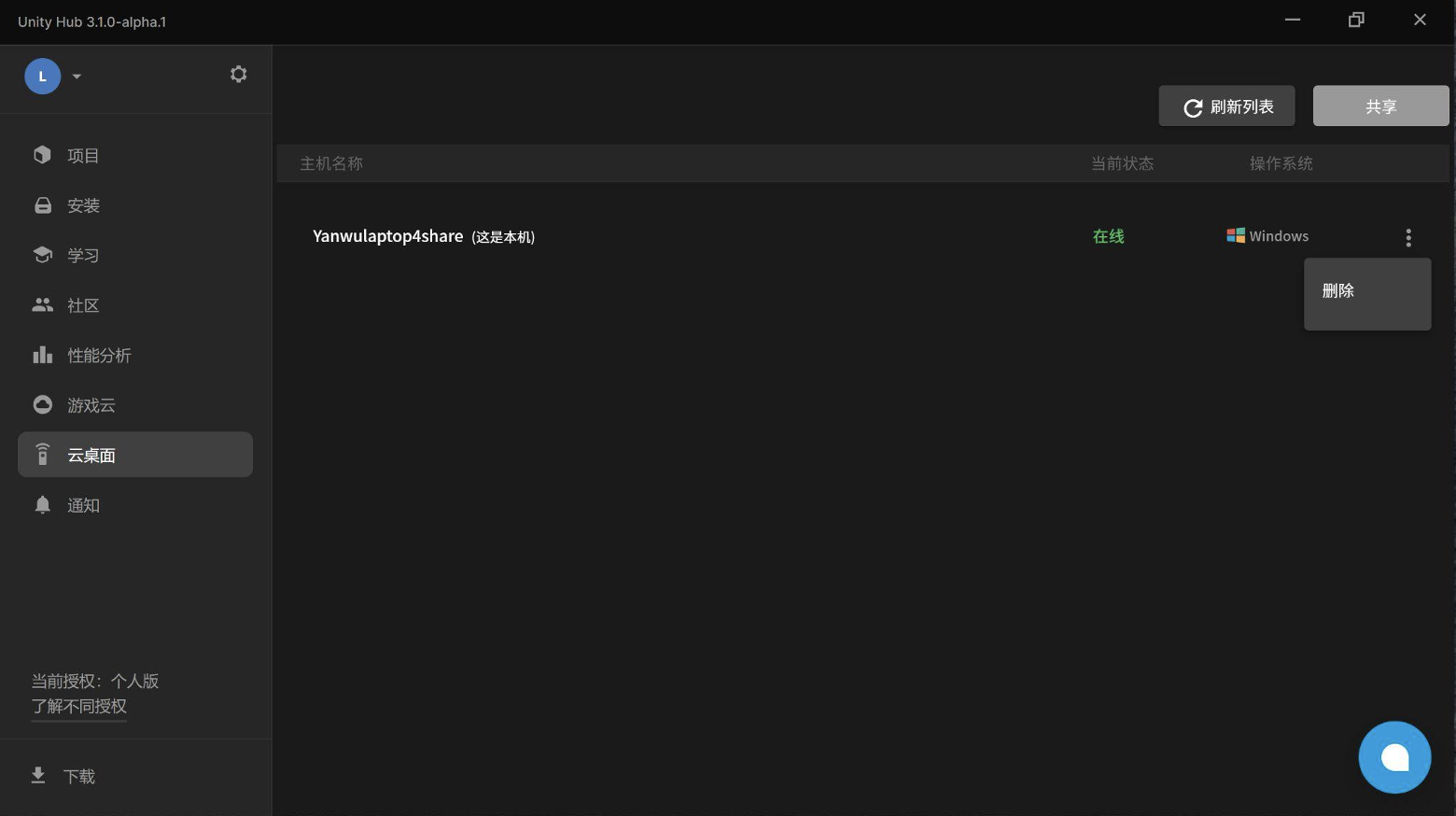Select the 云桌面 sidebar item

(x=135, y=455)
